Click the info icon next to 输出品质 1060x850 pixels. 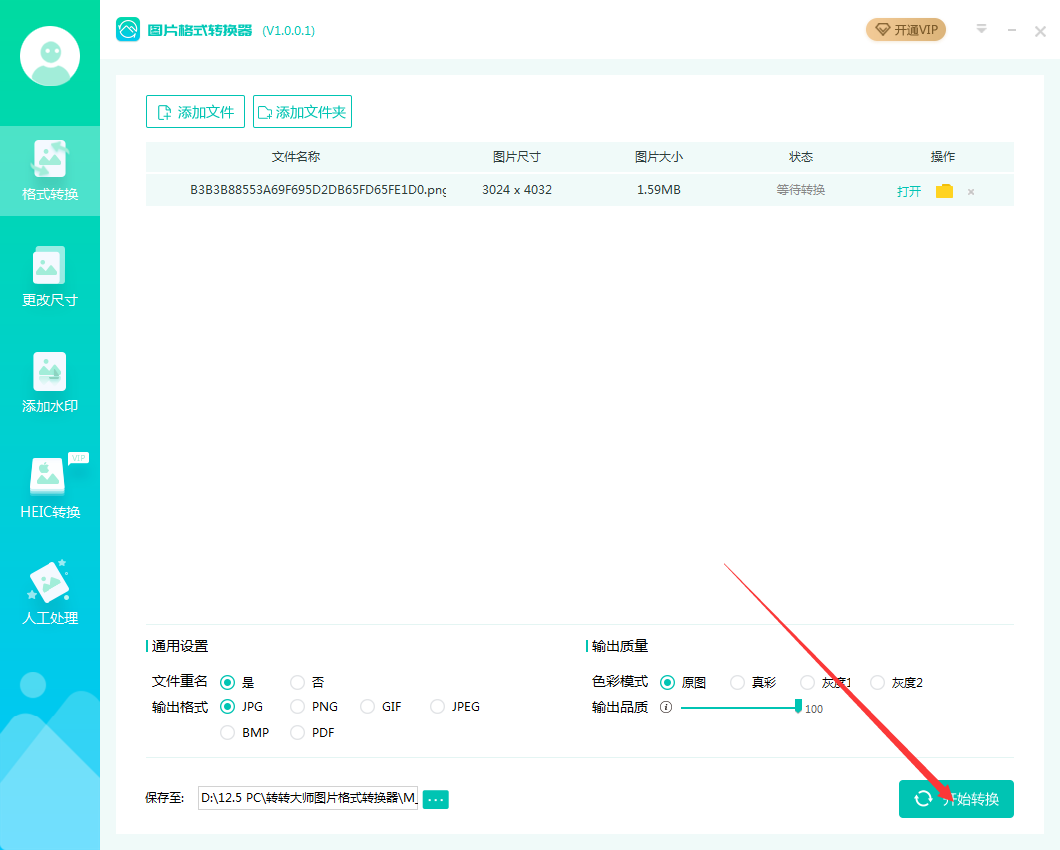coord(668,706)
